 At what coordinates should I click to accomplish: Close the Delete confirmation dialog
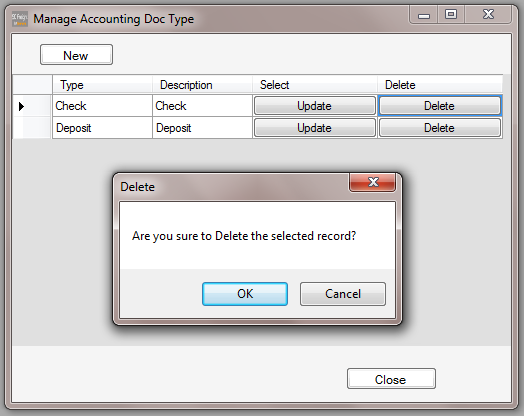pos(373,182)
